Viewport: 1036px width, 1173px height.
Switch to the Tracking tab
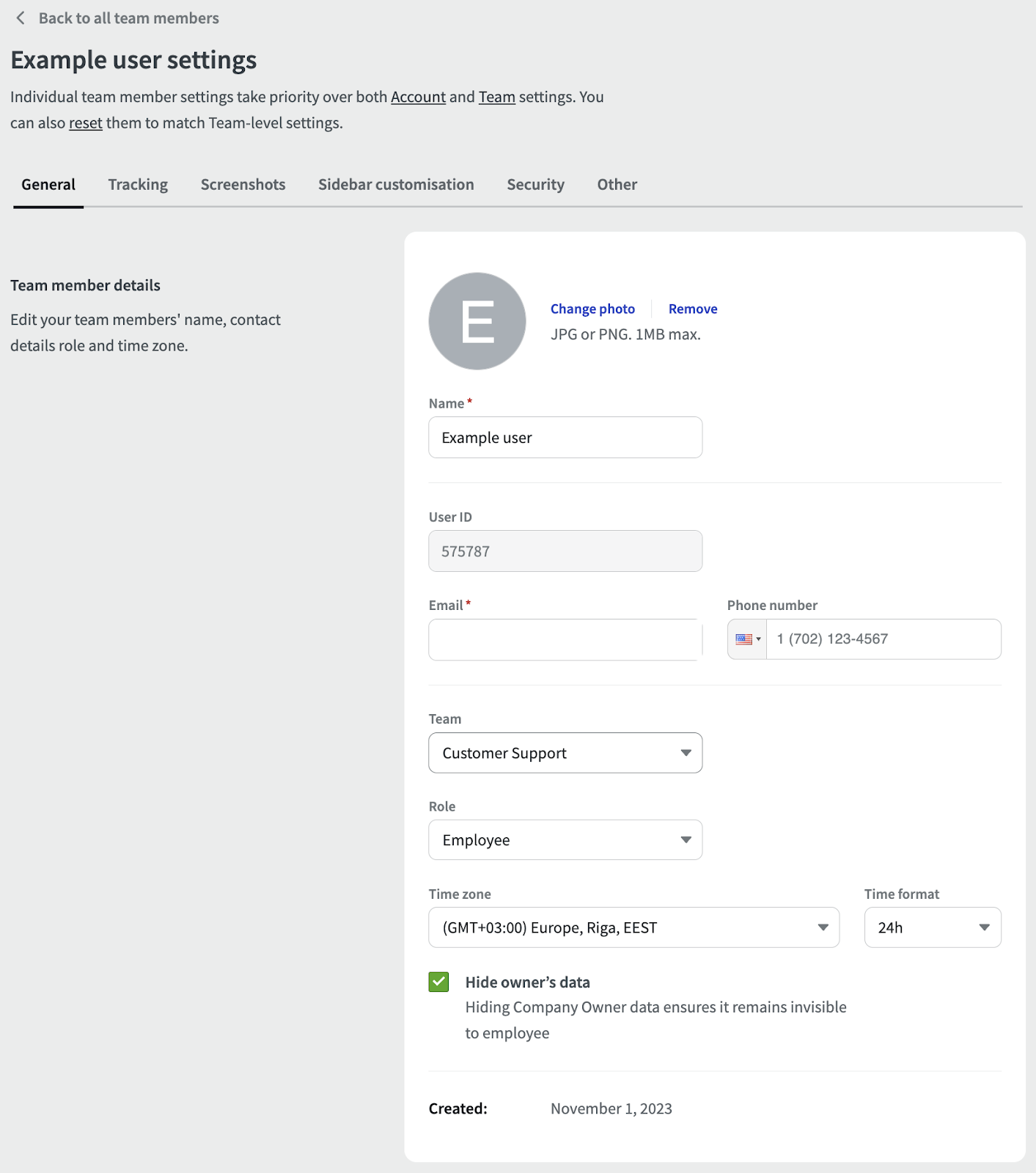pos(138,185)
